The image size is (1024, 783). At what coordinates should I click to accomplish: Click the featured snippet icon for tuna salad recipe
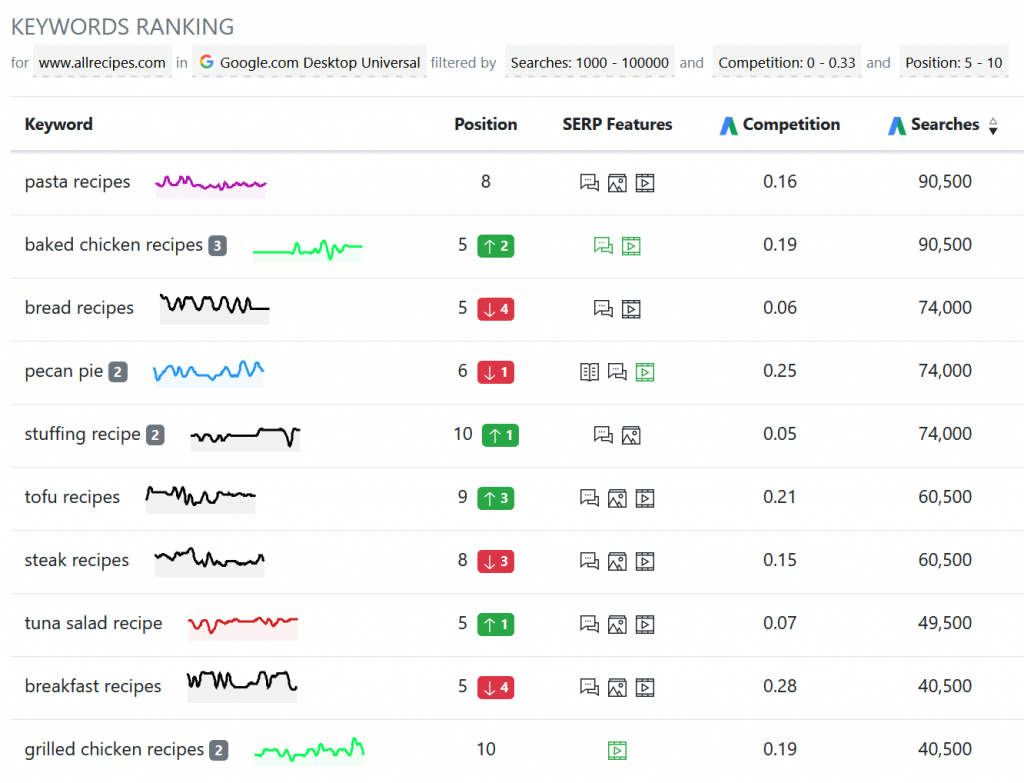(x=589, y=624)
